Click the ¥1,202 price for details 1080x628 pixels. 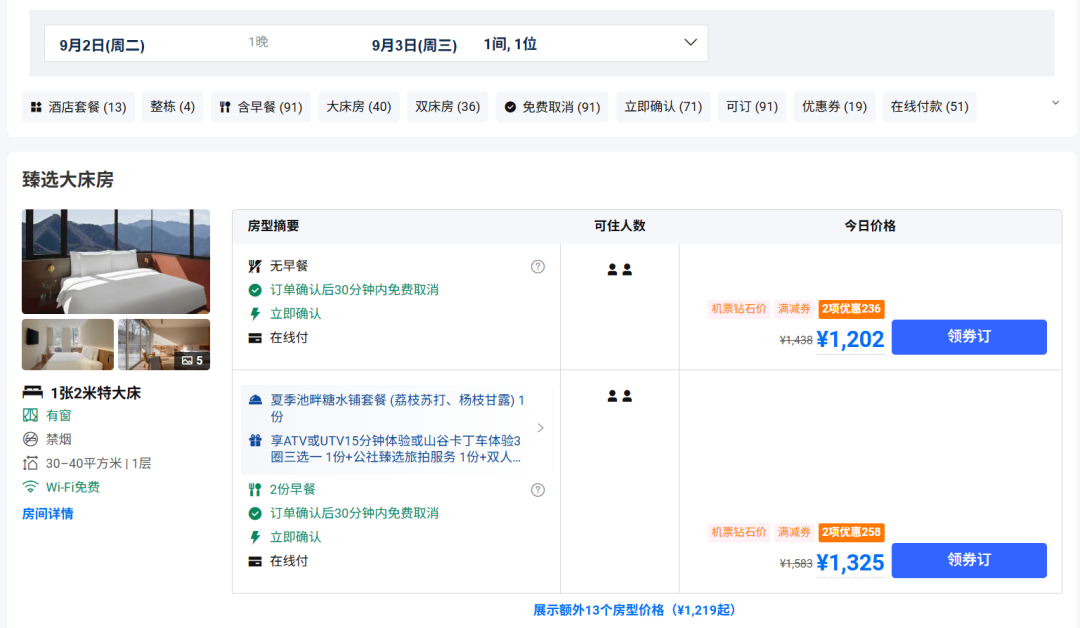[850, 339]
